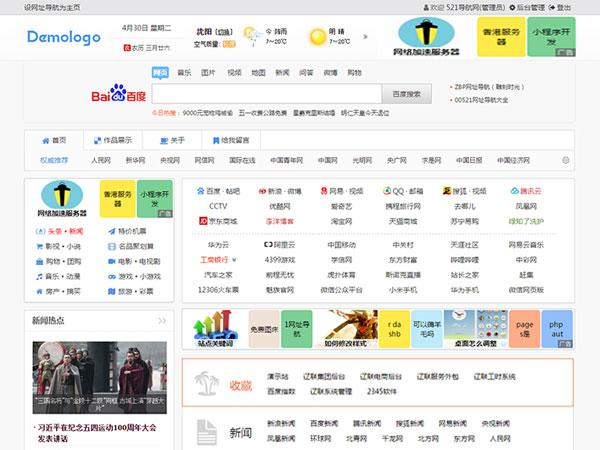Viewport: 600px width, 450px height.
Task: Click the palm tree 收藏 icon
Action: point(206,383)
